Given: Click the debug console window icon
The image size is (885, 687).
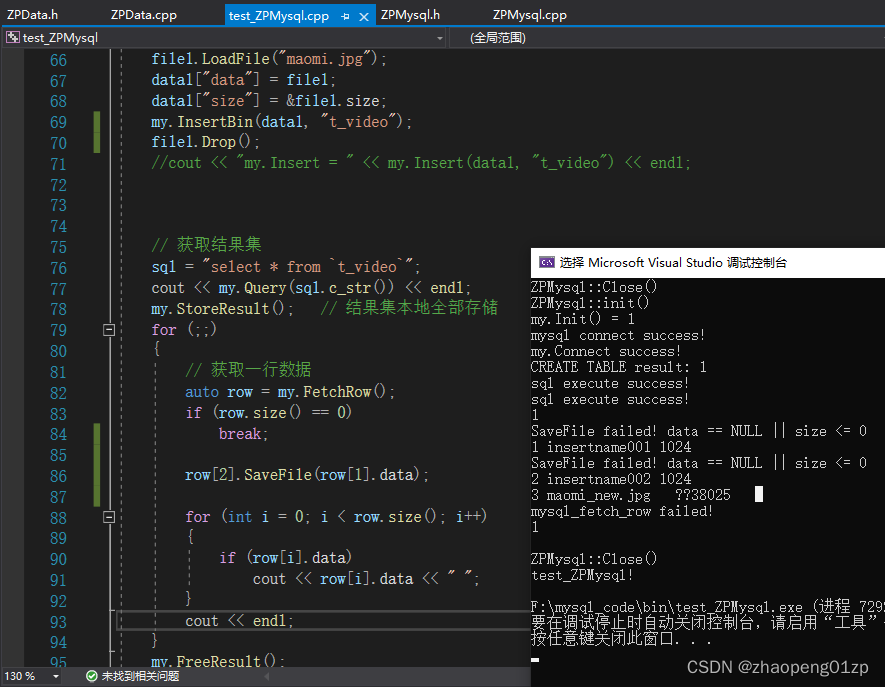Looking at the screenshot, I should point(546,262).
